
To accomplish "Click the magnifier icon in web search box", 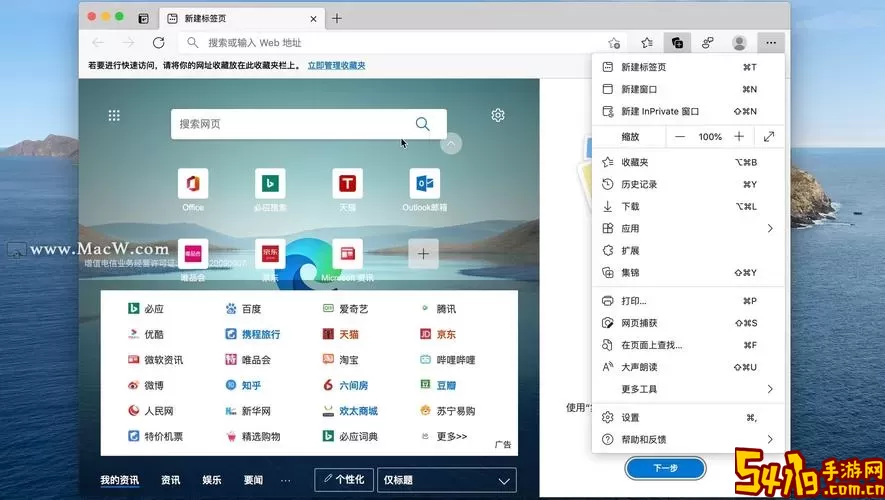I will click(x=422, y=124).
